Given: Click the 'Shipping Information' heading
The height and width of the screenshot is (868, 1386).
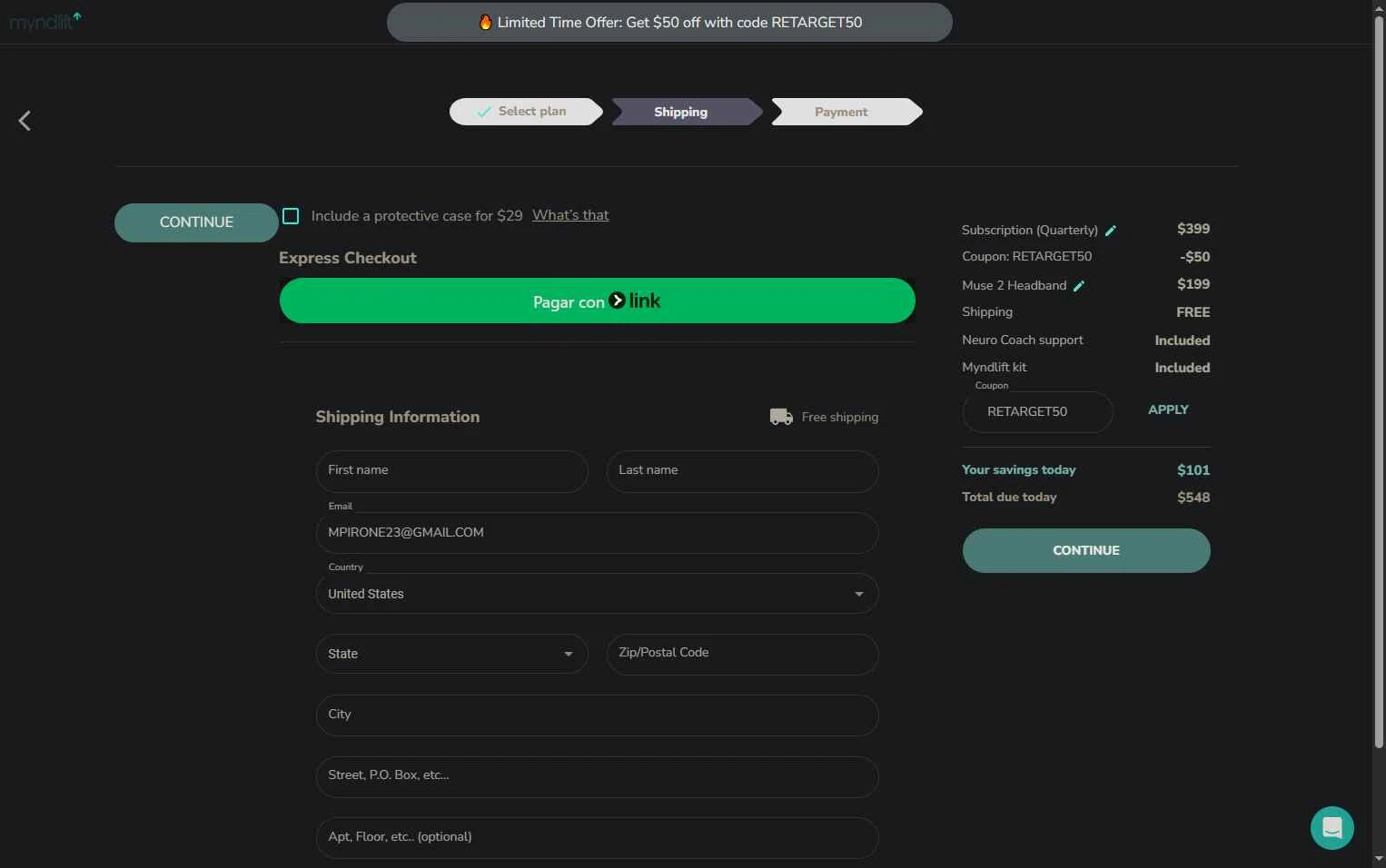Looking at the screenshot, I should point(397,417).
